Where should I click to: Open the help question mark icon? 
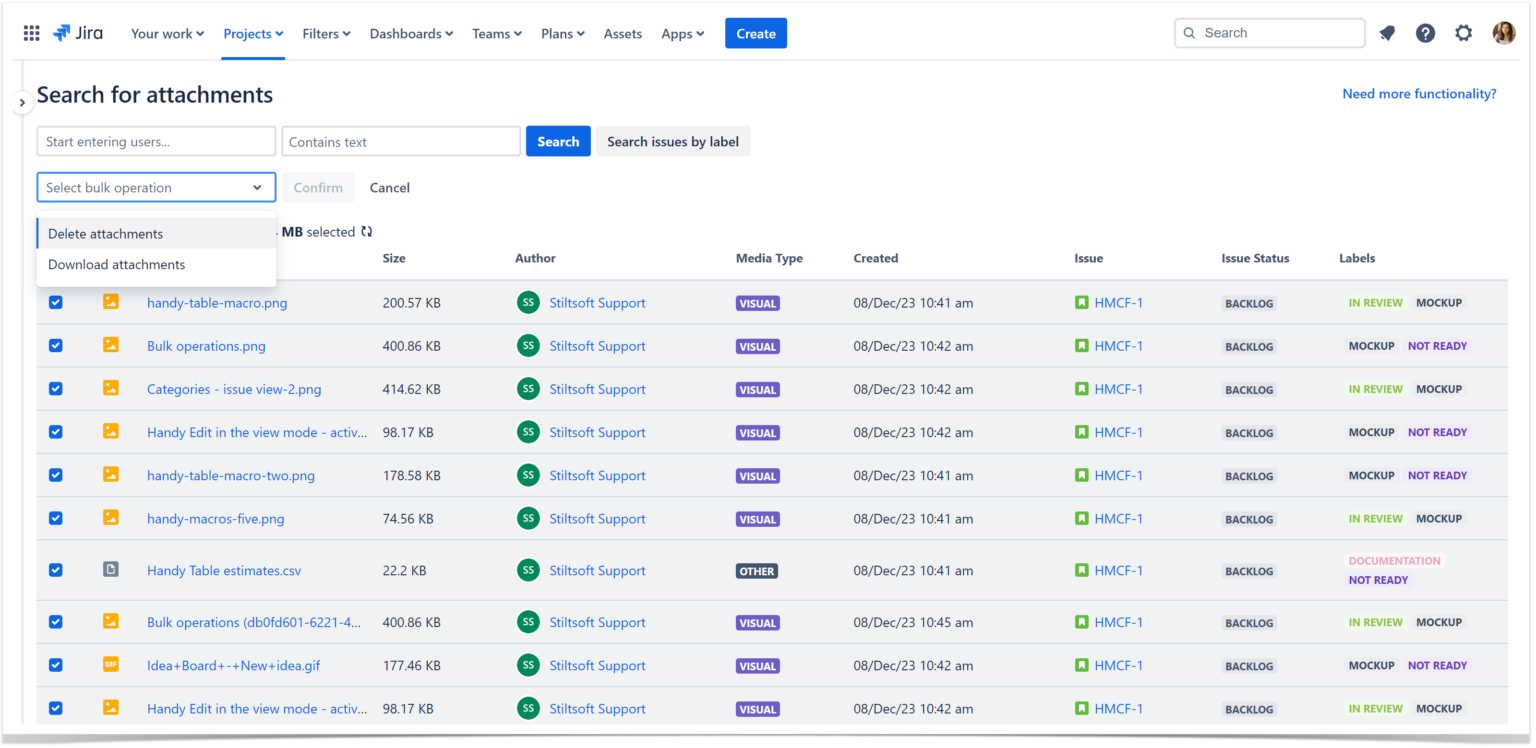pyautogui.click(x=1425, y=32)
